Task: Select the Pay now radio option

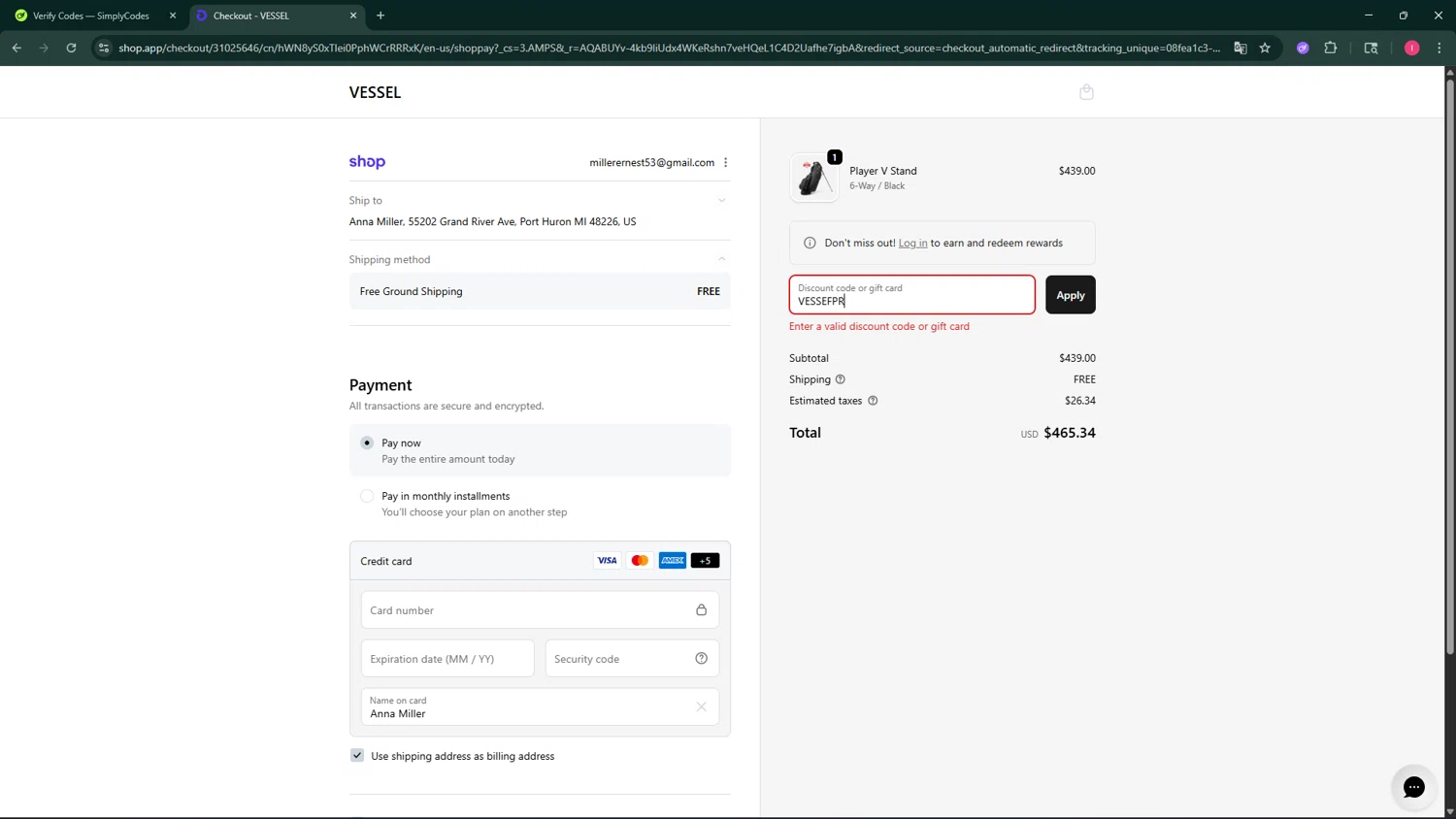Action: point(367,442)
